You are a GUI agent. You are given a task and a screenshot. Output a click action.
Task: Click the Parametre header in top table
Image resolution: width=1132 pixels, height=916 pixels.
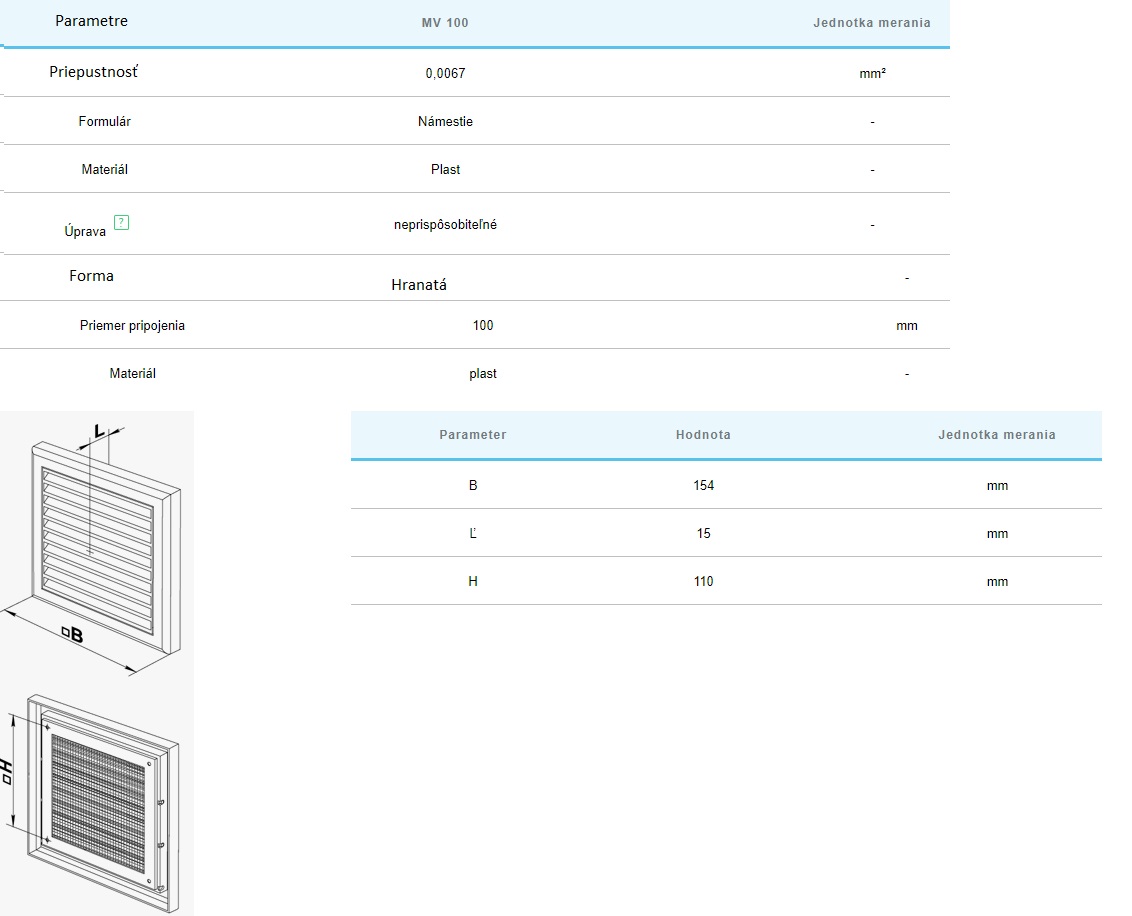tap(91, 21)
